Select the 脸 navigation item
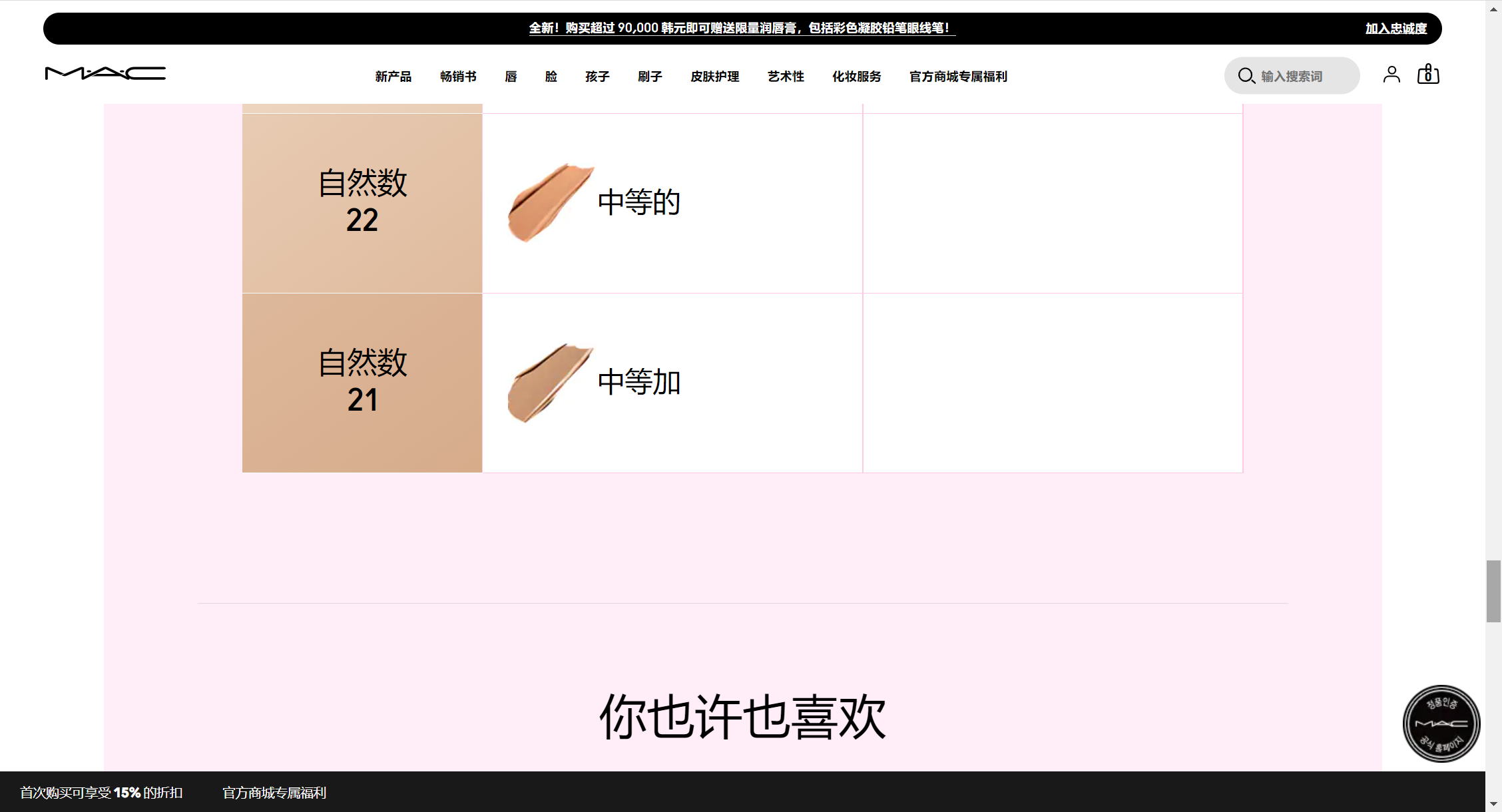This screenshot has width=1502, height=812. pos(551,77)
